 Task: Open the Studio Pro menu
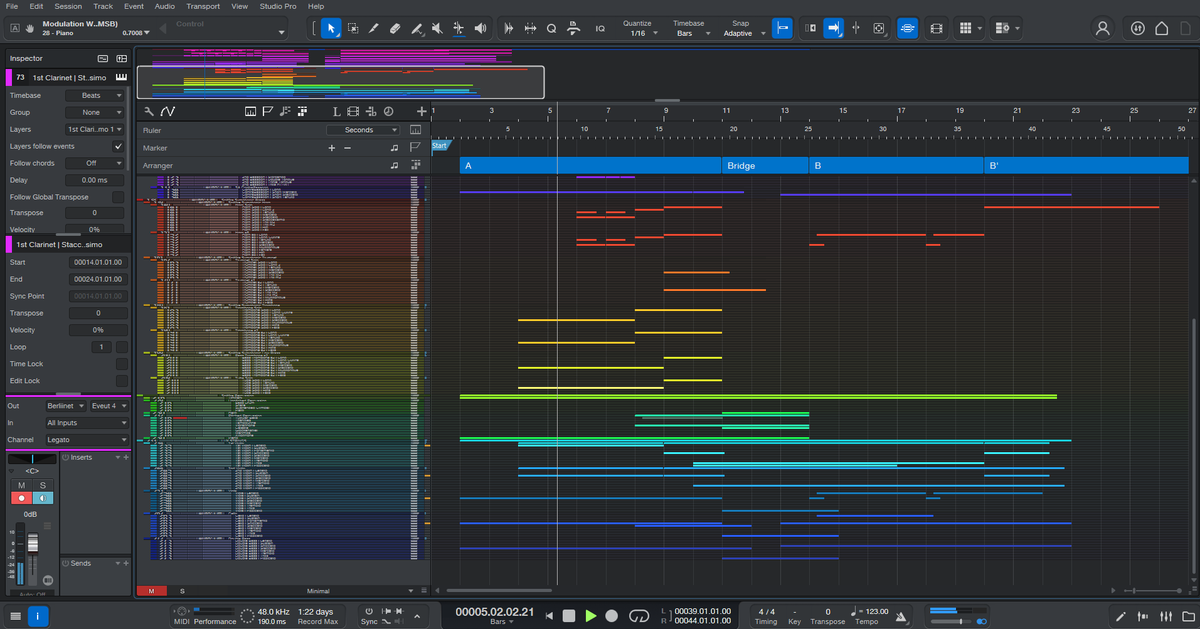pyautogui.click(x=277, y=6)
